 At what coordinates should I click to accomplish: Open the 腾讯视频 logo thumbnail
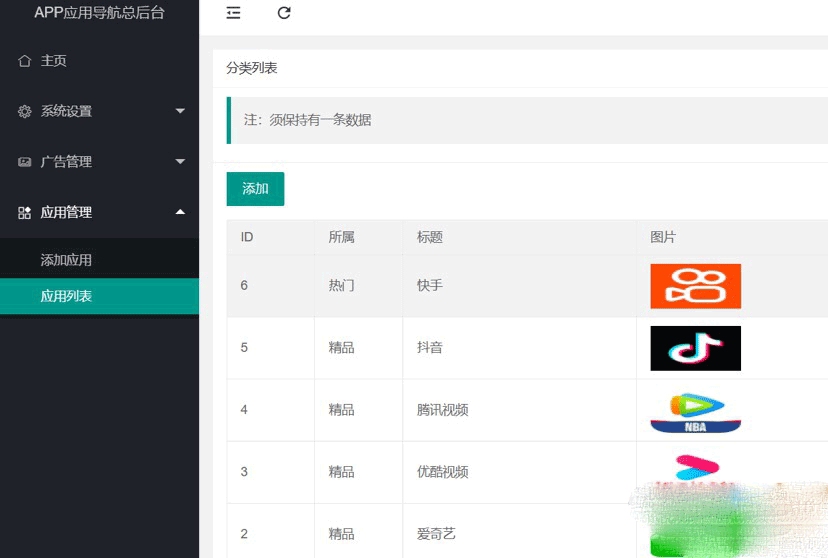pyautogui.click(x=695, y=411)
